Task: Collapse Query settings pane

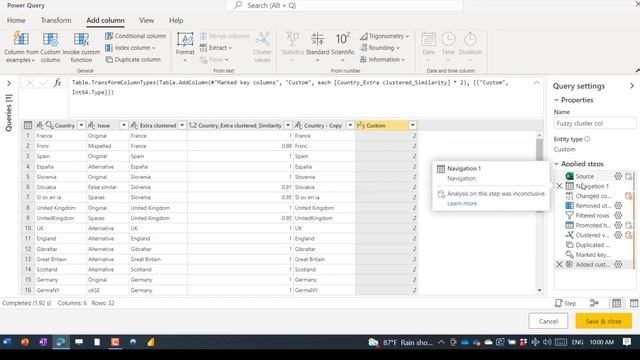Action: click(631, 86)
